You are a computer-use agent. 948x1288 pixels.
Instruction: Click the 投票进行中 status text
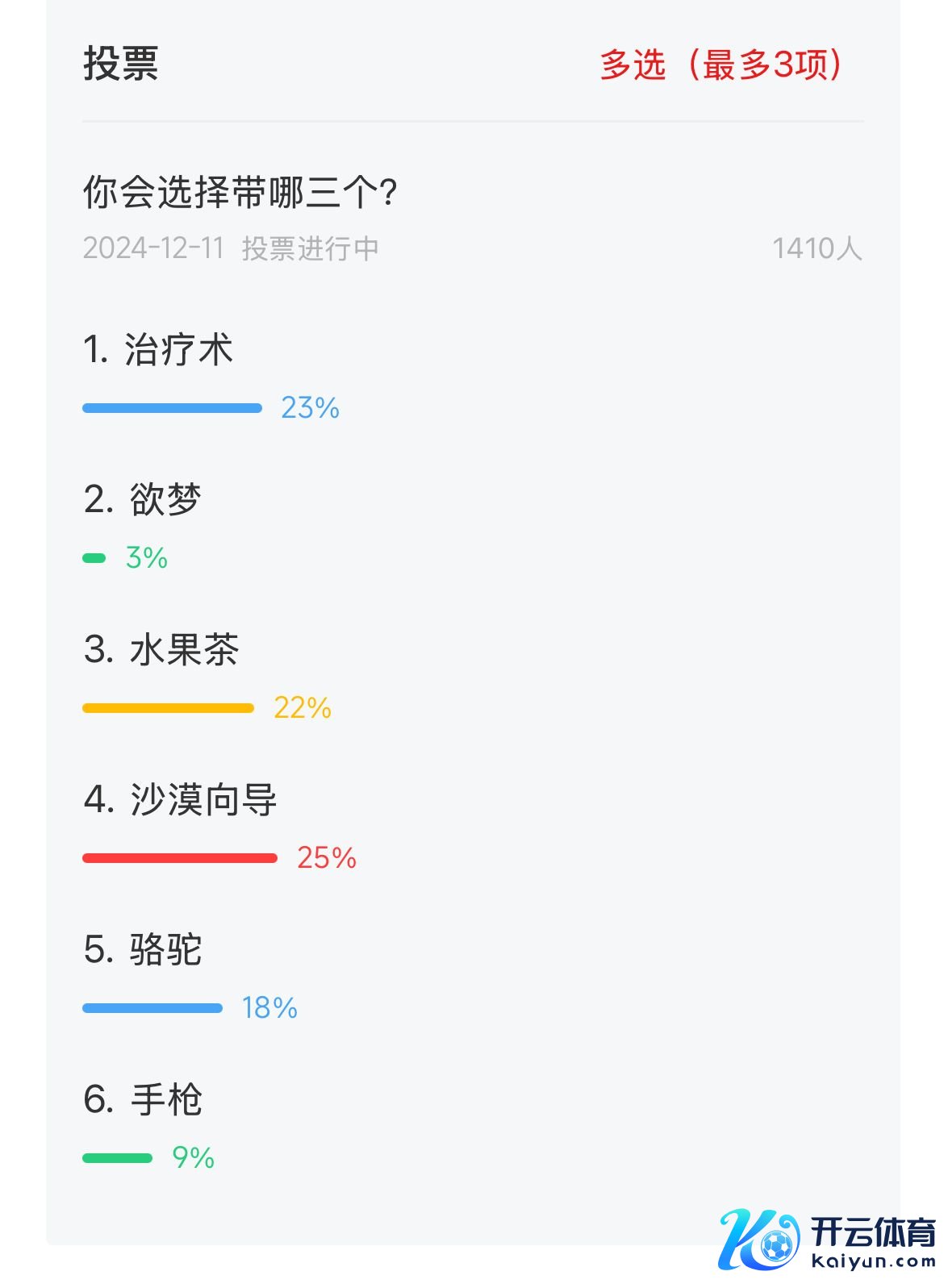click(311, 248)
